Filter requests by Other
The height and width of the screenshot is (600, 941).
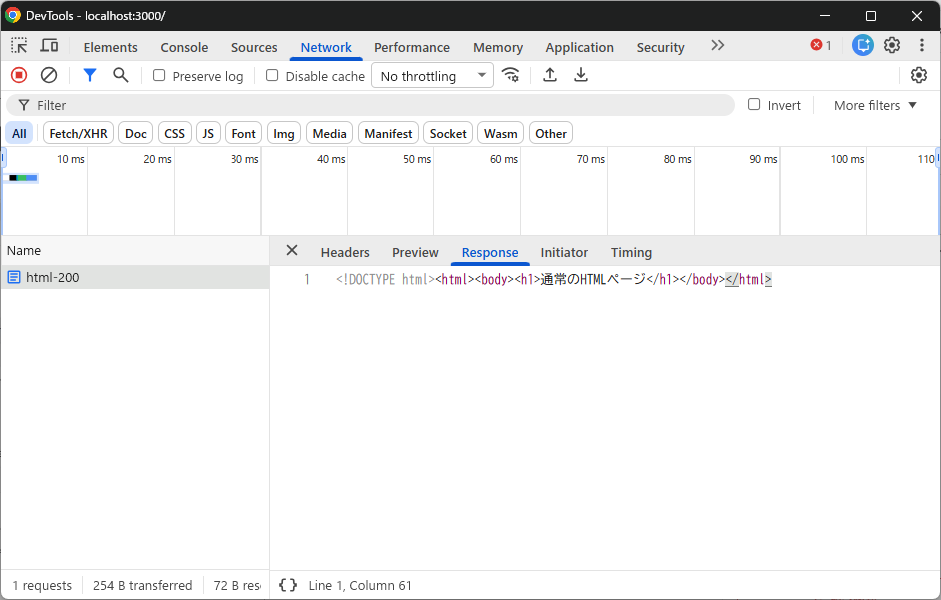[x=551, y=133]
